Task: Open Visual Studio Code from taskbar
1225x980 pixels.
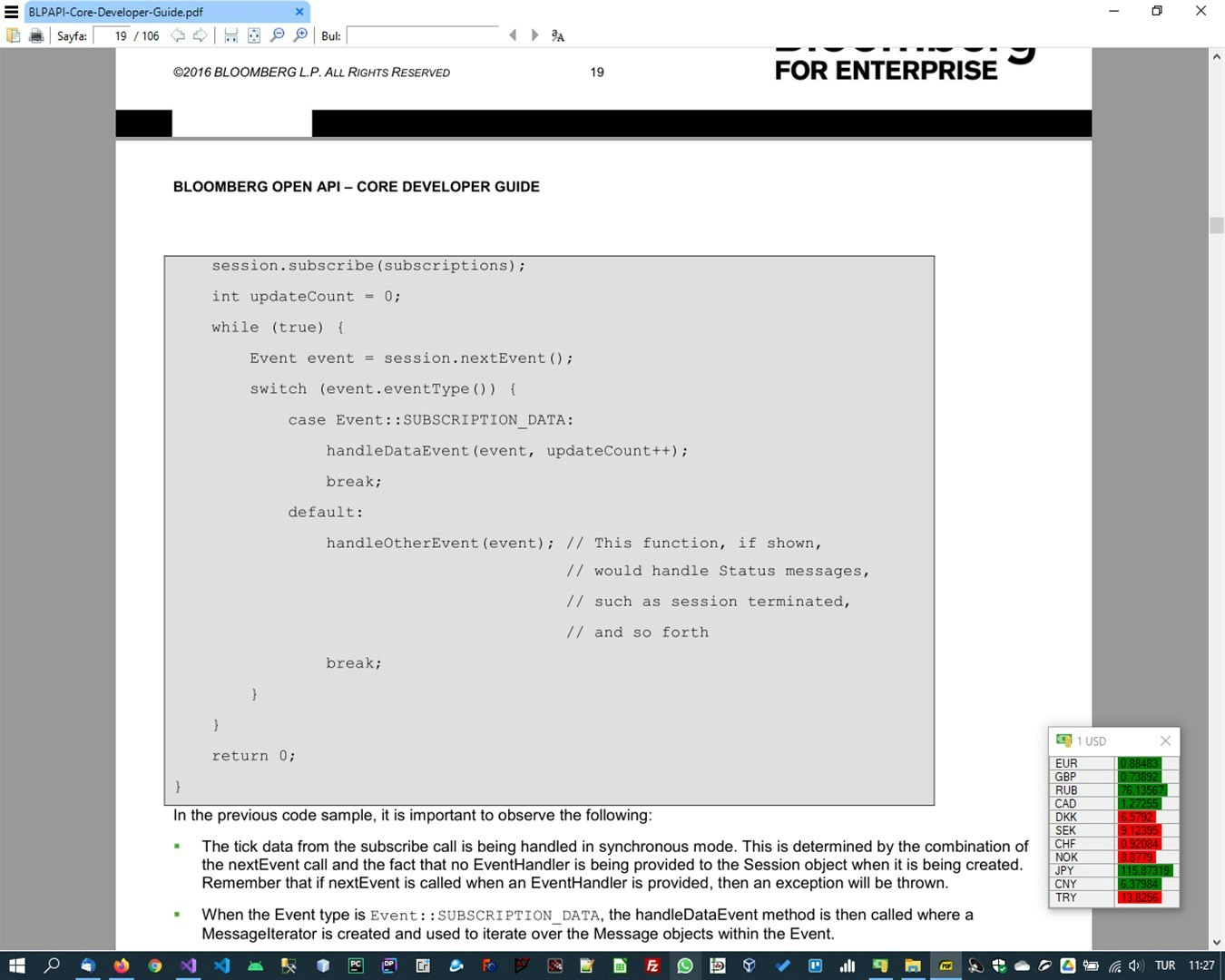Action: pyautogui.click(x=221, y=965)
